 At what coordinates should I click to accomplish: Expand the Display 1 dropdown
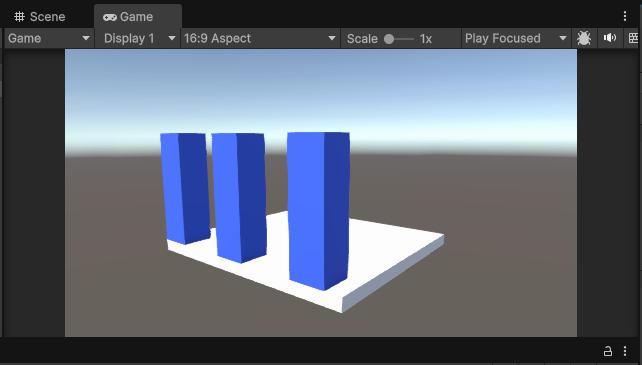(138, 39)
